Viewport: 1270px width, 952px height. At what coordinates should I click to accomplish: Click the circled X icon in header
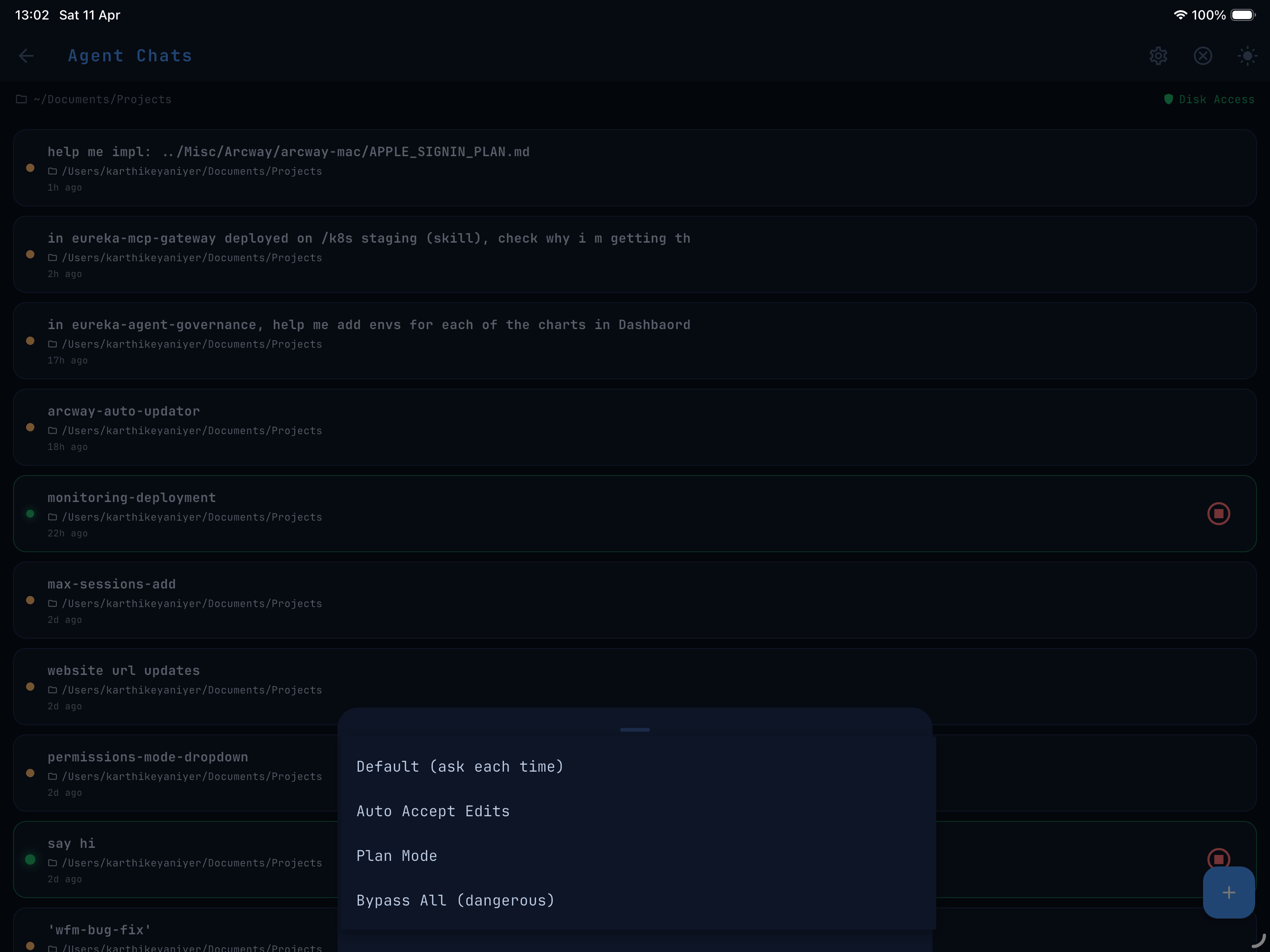[x=1203, y=56]
